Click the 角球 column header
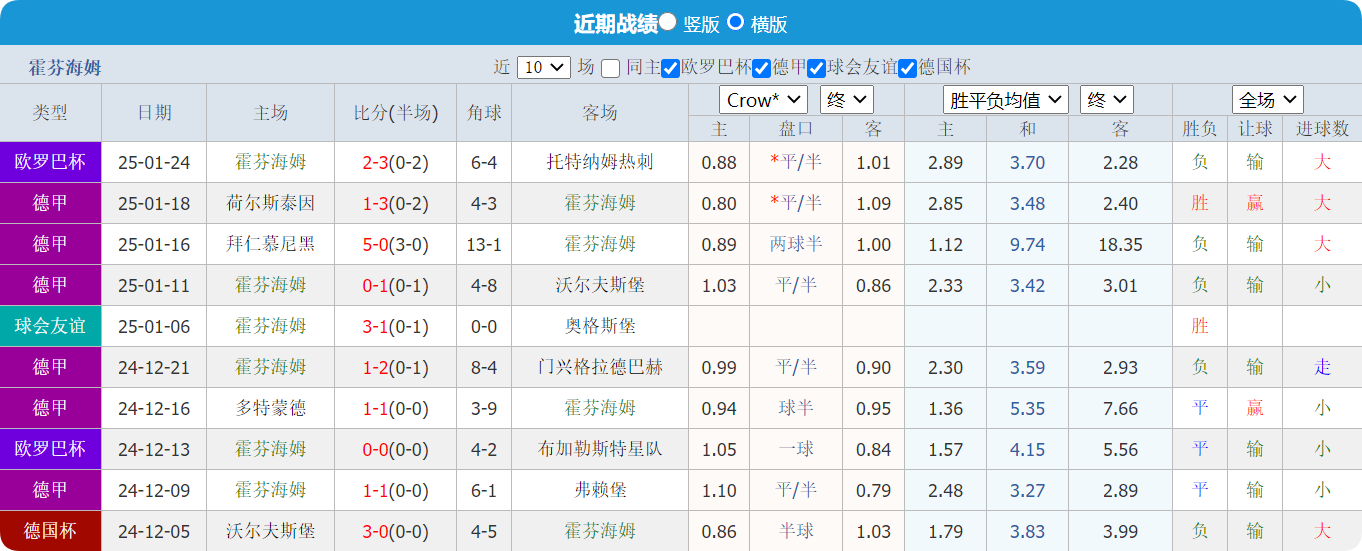 click(484, 113)
